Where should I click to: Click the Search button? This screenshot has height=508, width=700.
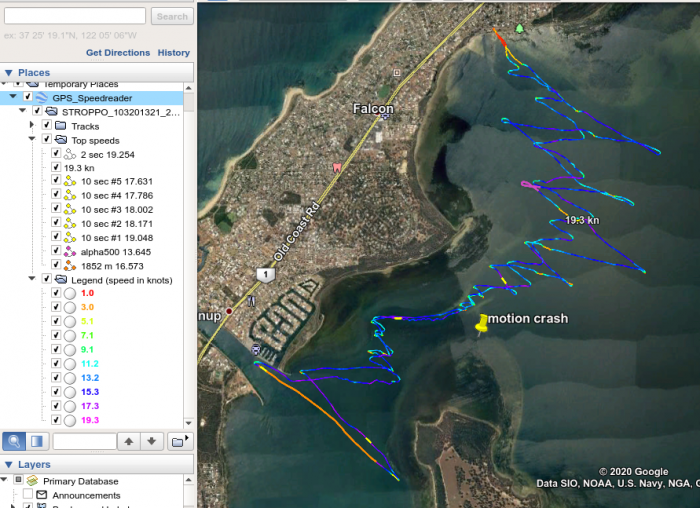[x=171, y=16]
